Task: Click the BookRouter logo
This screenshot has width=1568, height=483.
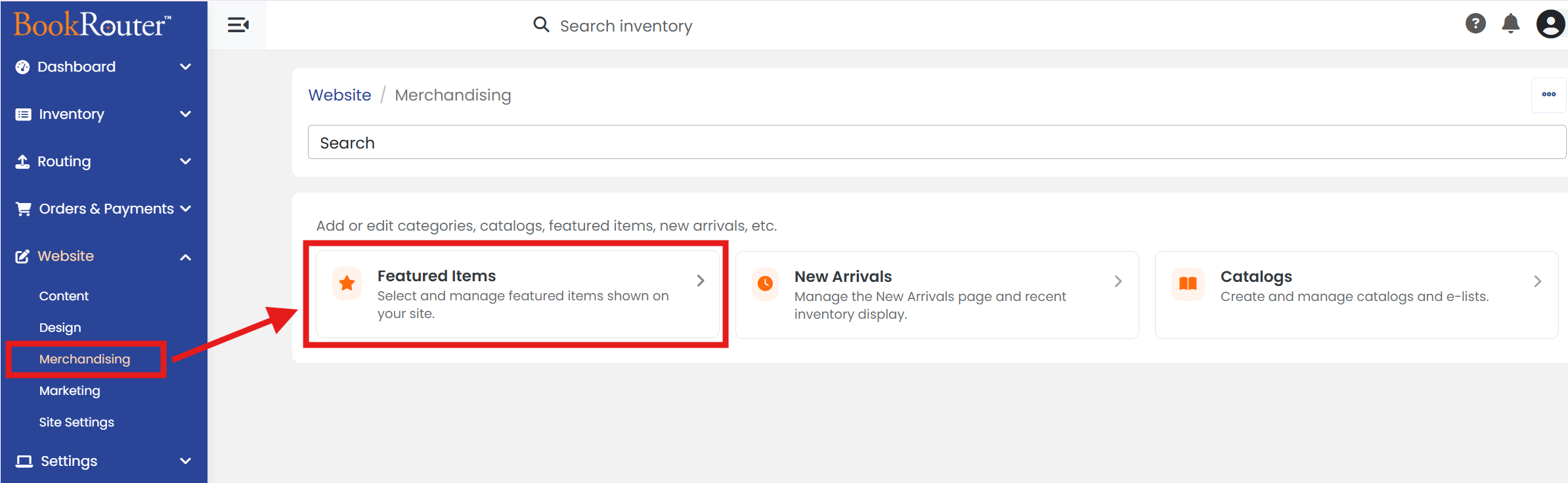Action: 92,24
